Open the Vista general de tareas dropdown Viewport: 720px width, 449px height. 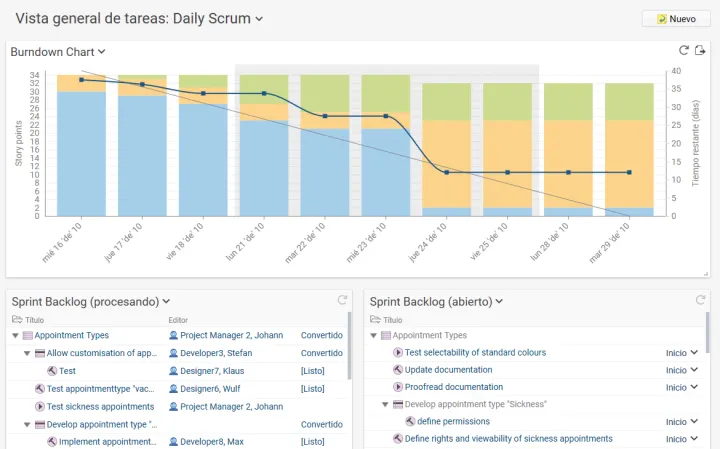click(x=259, y=19)
